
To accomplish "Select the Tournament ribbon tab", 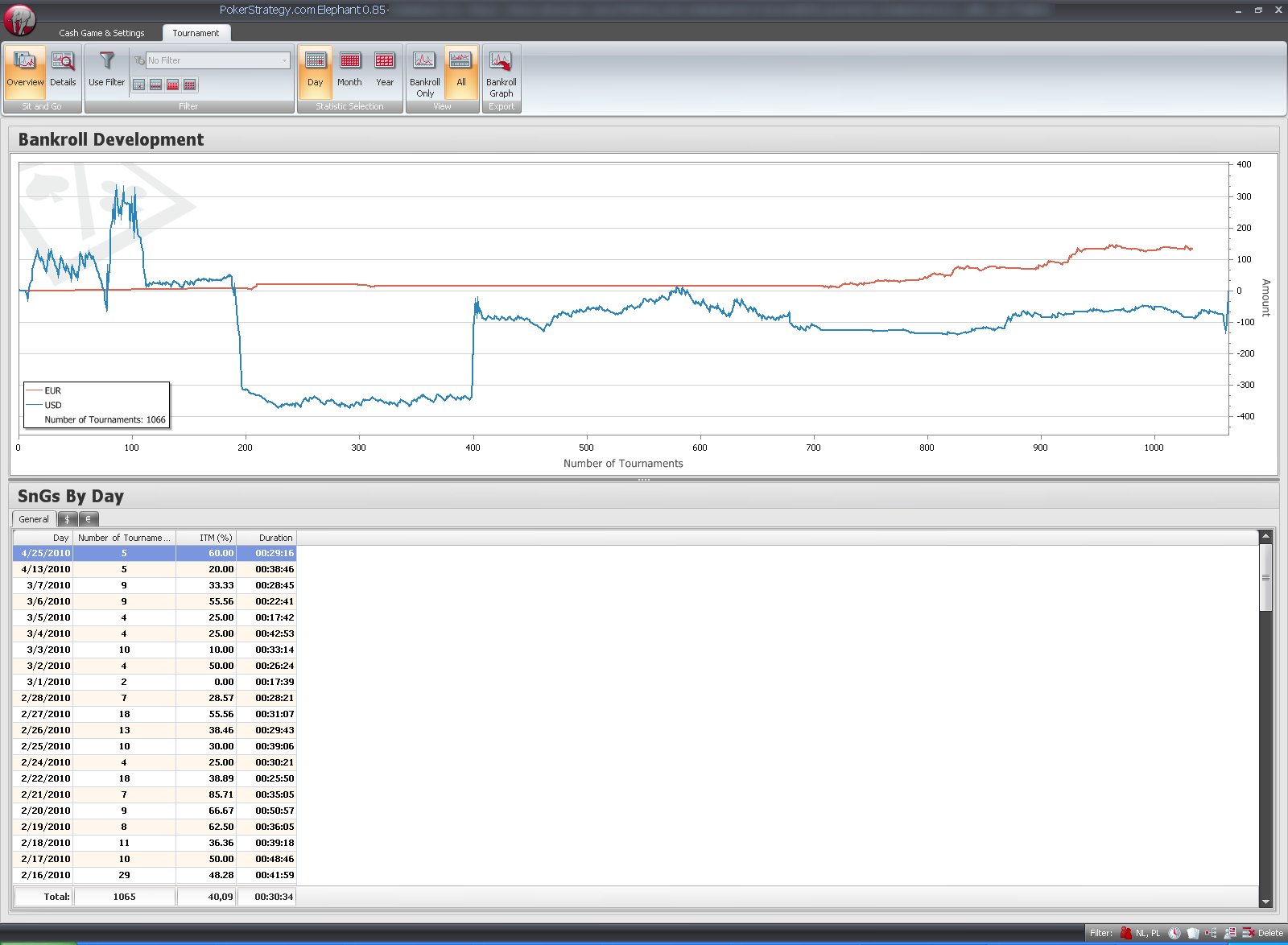I will coord(196,33).
